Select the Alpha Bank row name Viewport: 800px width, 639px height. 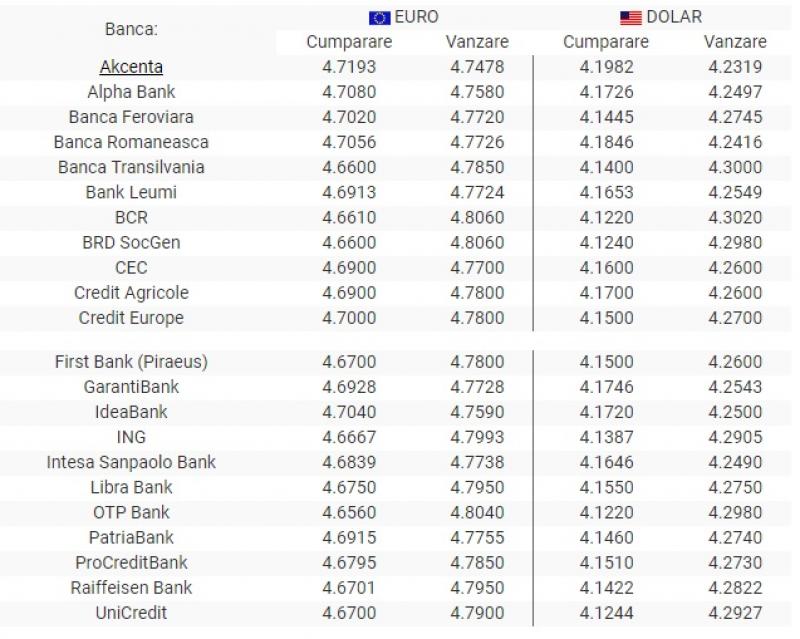(x=131, y=92)
